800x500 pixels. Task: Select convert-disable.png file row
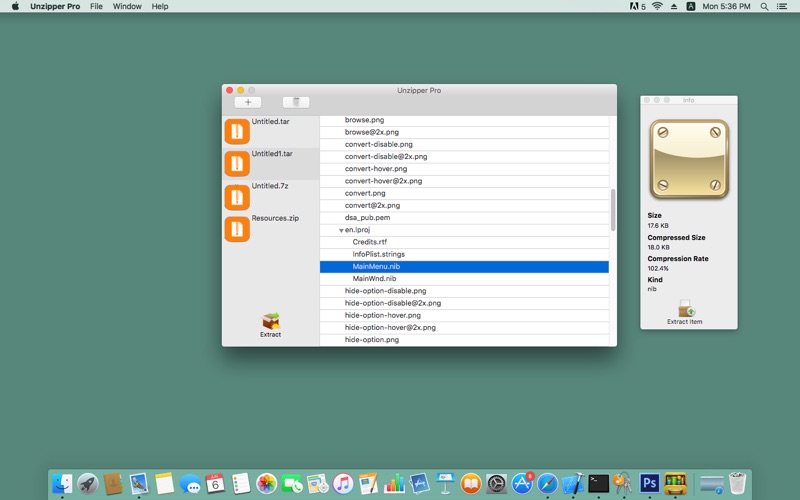tap(464, 144)
